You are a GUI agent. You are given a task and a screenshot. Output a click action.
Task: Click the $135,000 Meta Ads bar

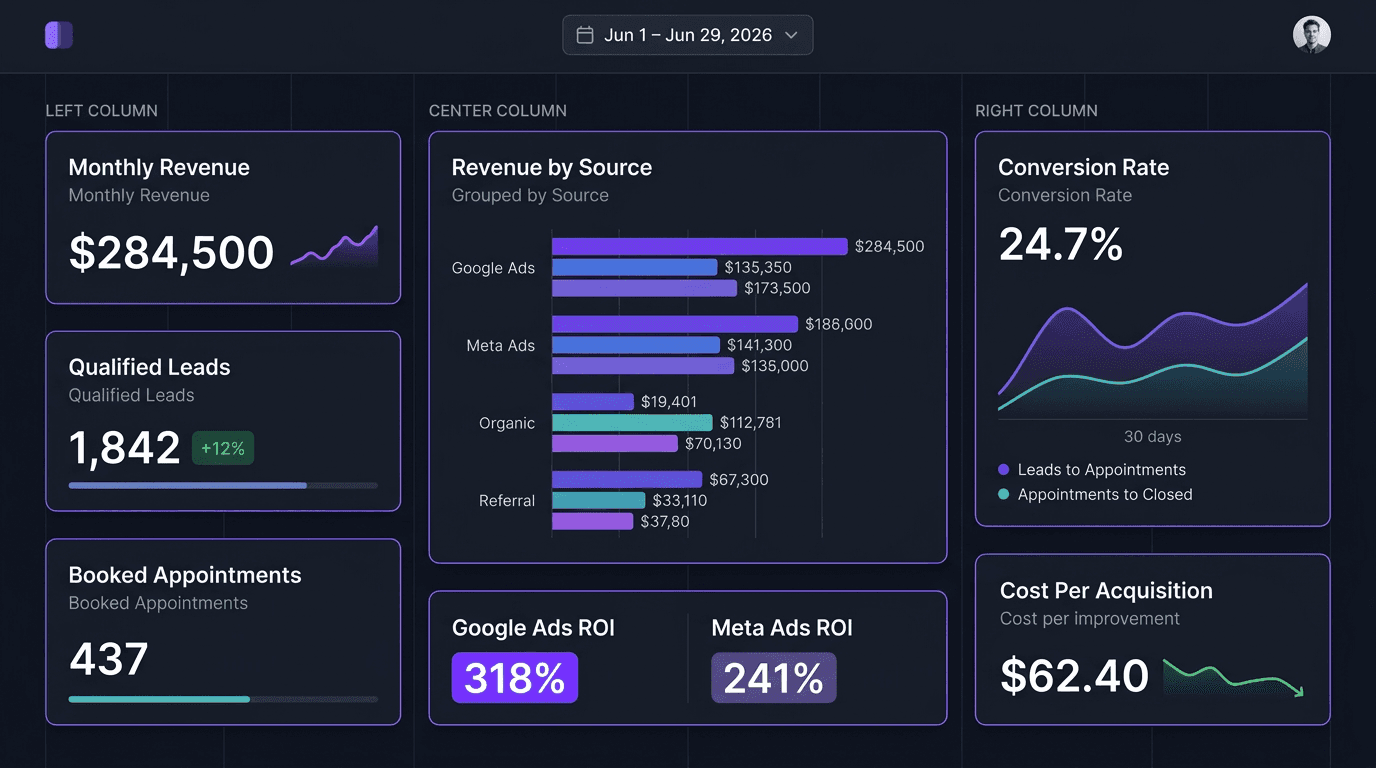[643, 366]
